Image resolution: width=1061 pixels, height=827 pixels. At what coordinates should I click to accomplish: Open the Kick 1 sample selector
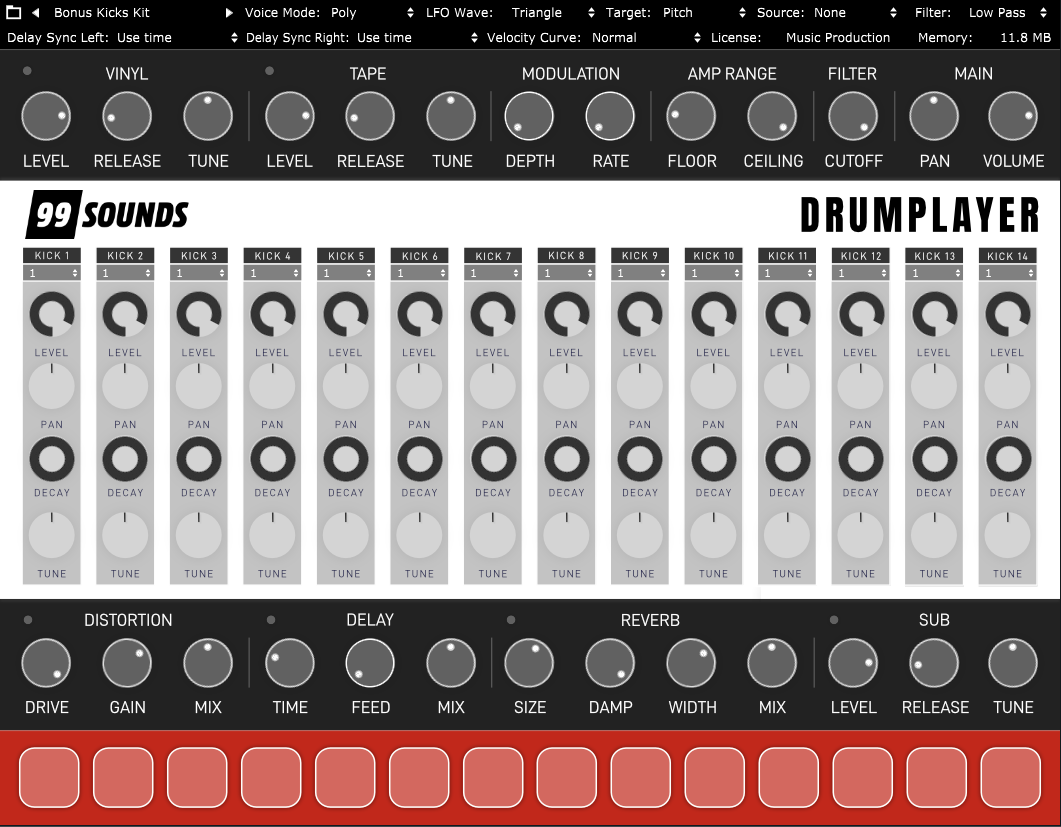(x=51, y=270)
